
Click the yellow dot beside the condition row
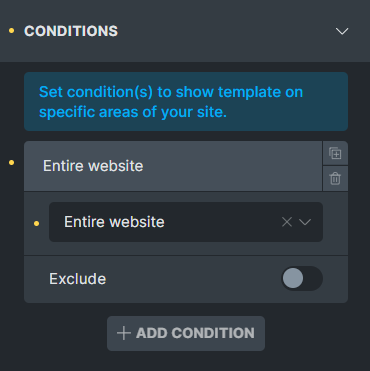click(x=11, y=163)
